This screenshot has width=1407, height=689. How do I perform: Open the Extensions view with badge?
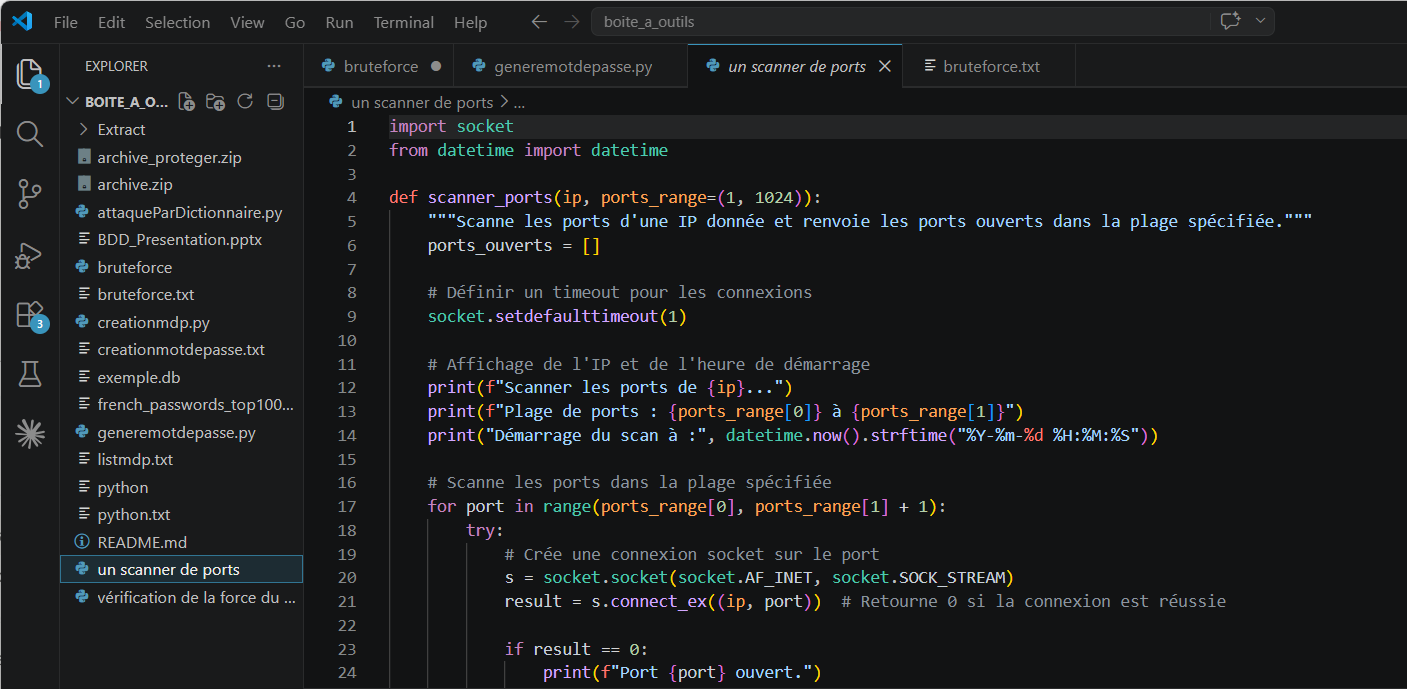pos(30,315)
